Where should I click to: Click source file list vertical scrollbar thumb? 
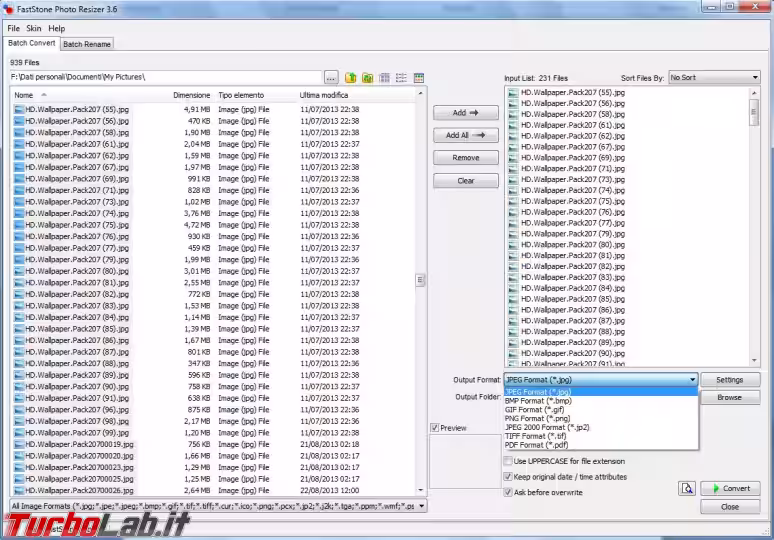pos(420,280)
